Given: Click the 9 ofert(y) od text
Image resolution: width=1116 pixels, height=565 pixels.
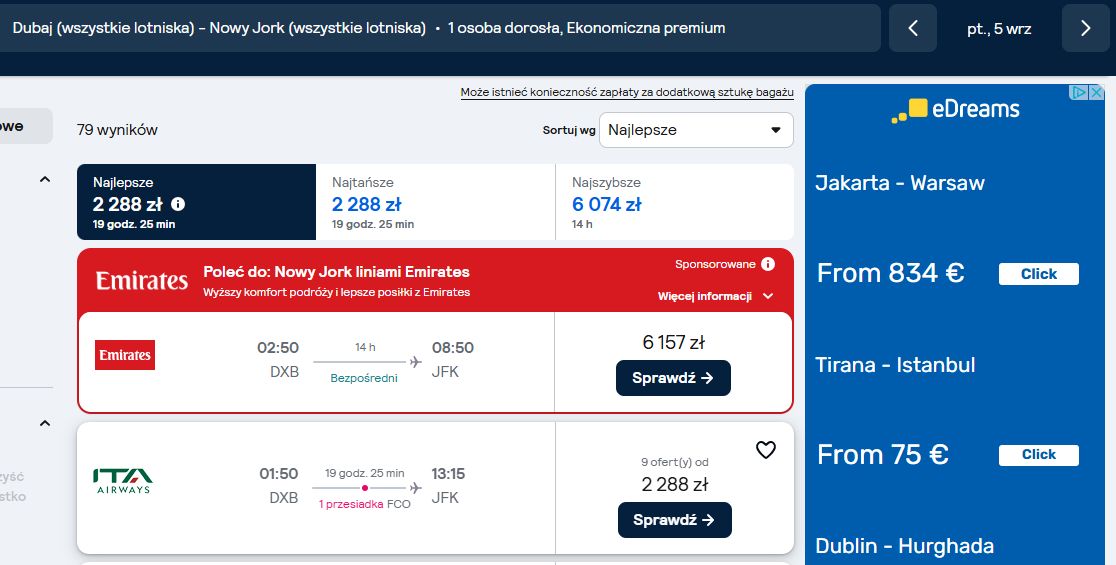Looking at the screenshot, I should [x=675, y=463].
